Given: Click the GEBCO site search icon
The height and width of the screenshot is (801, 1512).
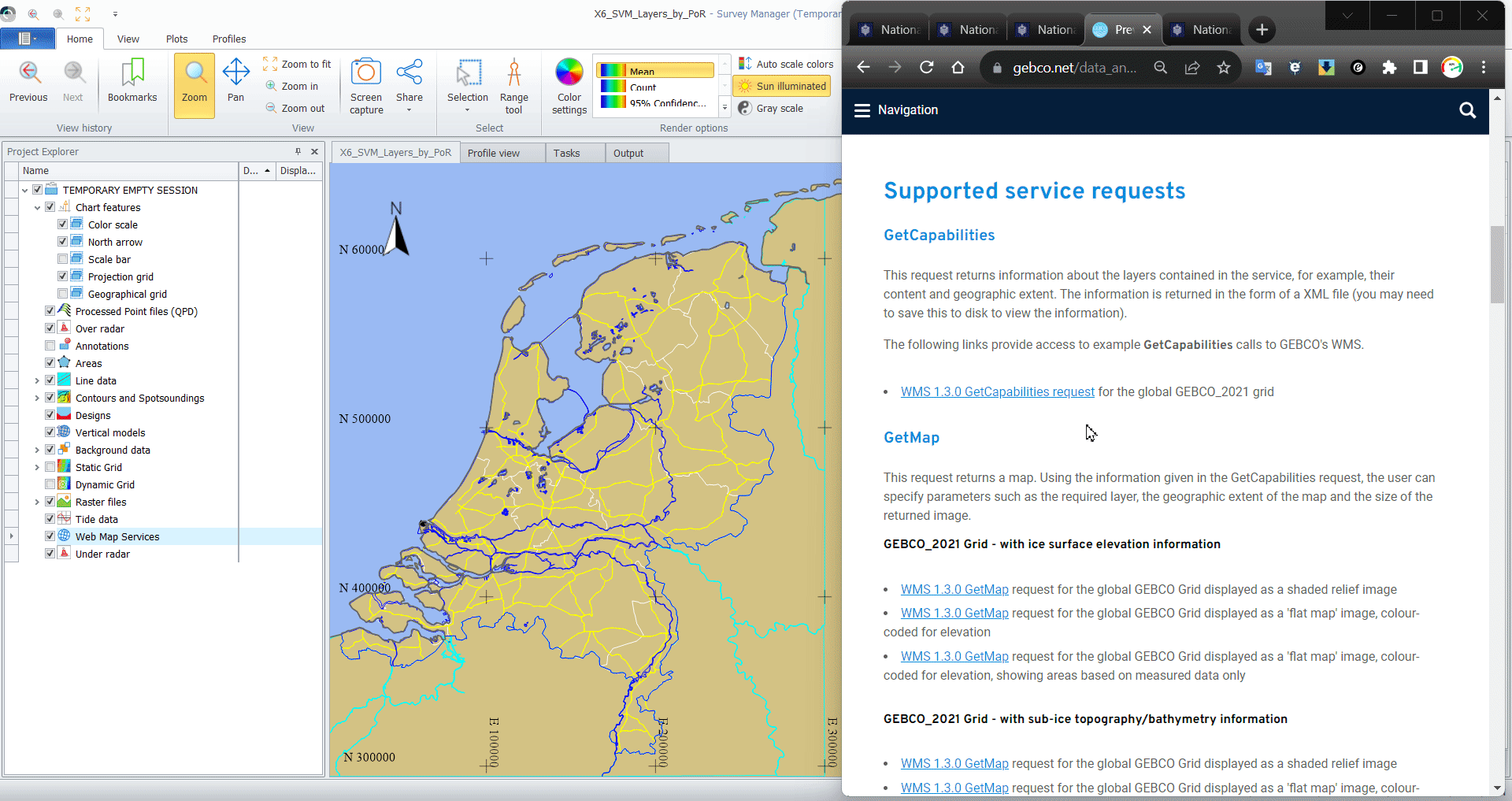Looking at the screenshot, I should [1467, 110].
